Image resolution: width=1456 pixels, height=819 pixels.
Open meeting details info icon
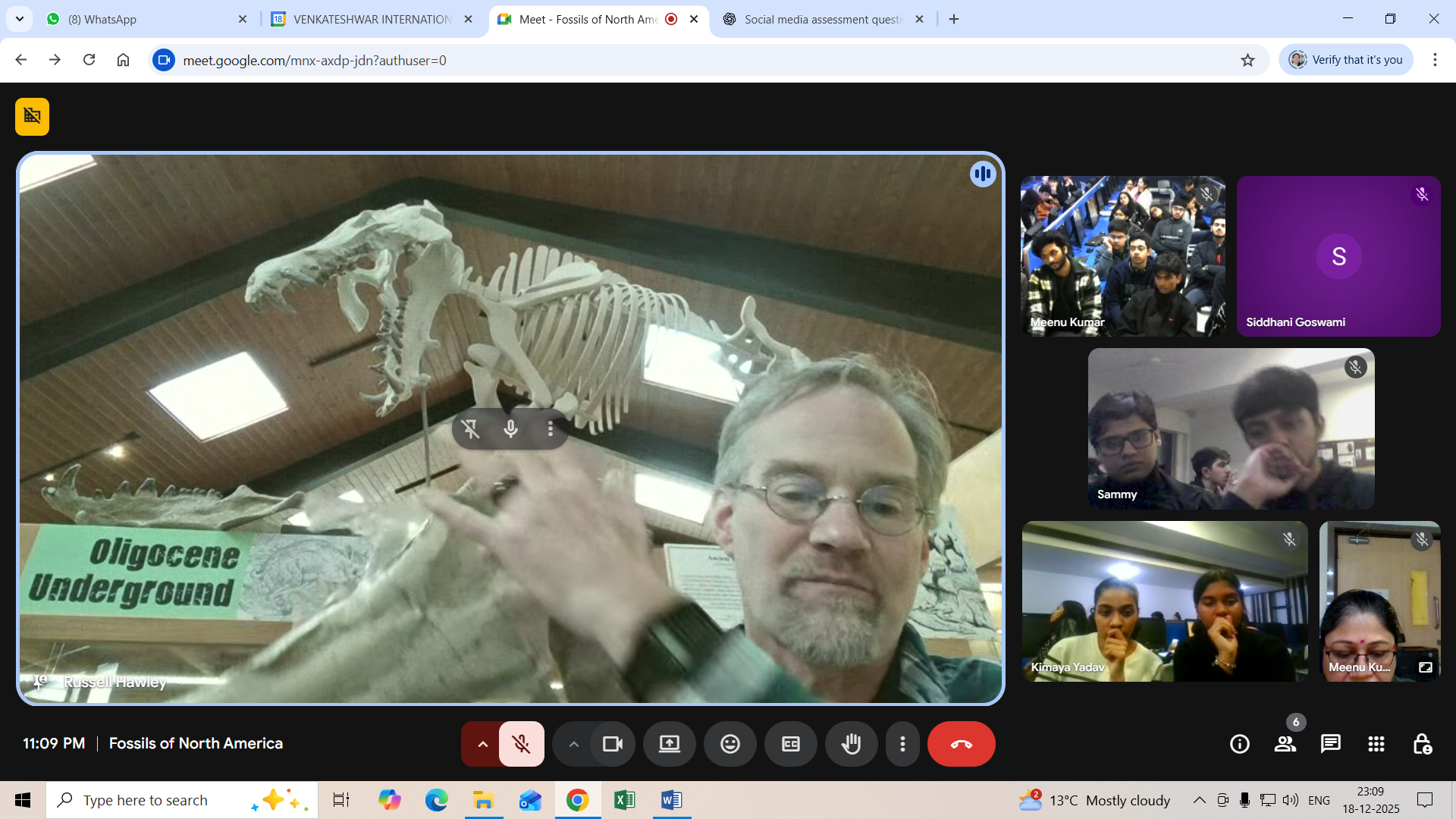pyautogui.click(x=1239, y=744)
